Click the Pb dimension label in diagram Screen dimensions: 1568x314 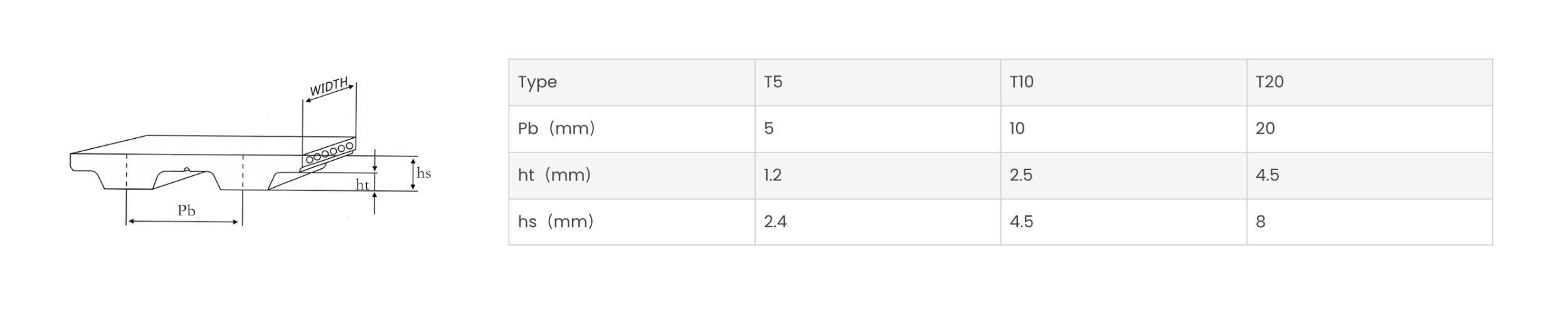pyautogui.click(x=186, y=210)
